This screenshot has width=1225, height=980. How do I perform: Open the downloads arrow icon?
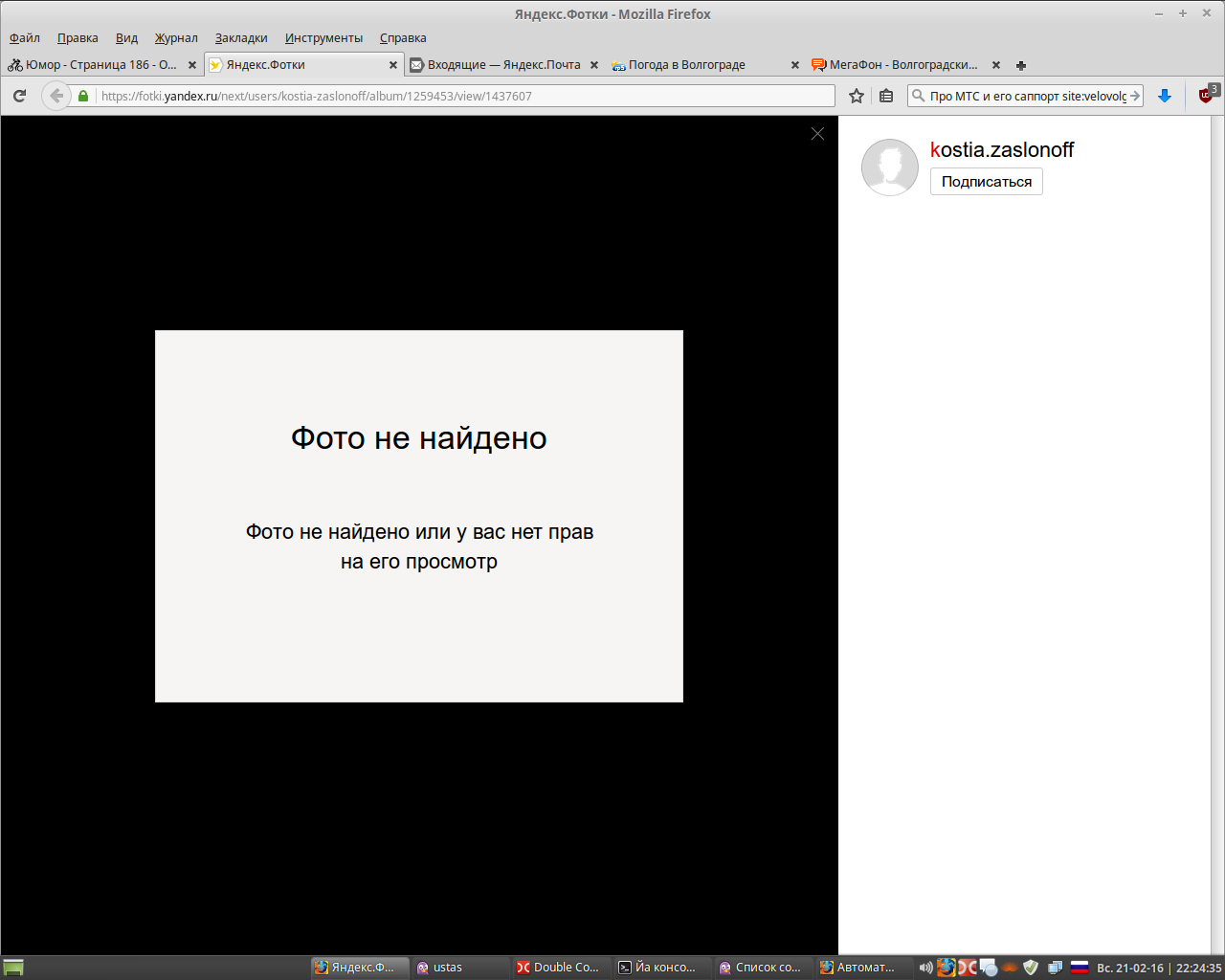tap(1165, 96)
